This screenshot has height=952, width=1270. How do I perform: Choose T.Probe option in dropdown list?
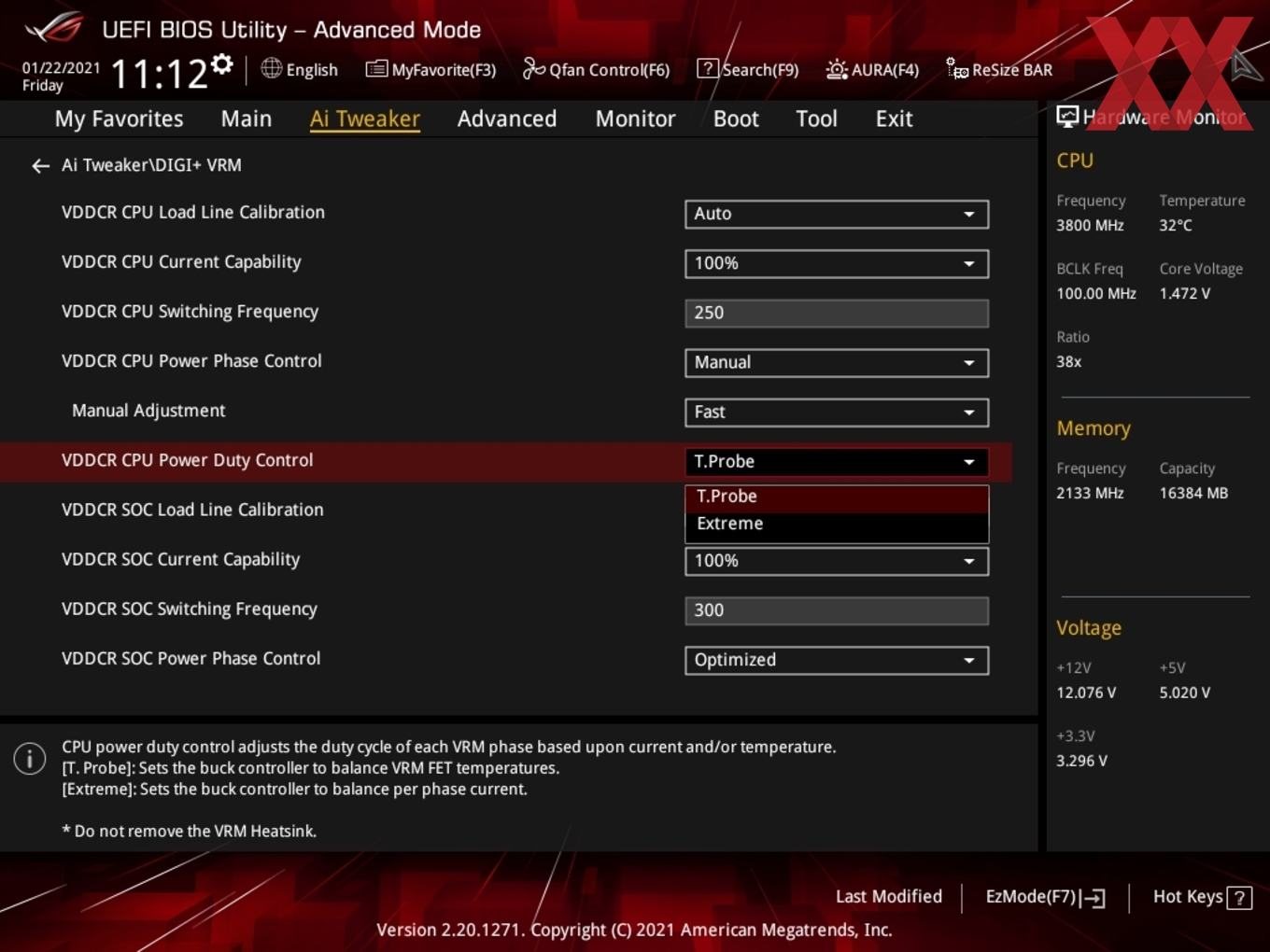coord(837,497)
